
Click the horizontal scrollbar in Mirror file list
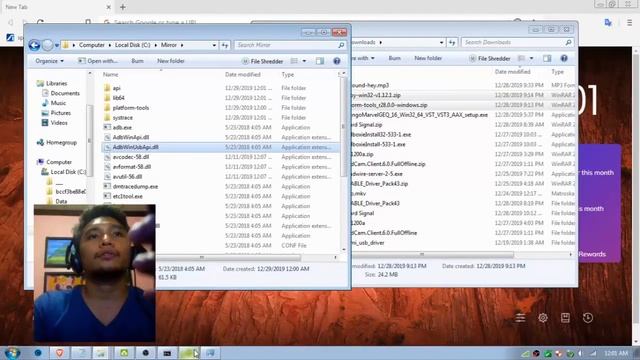pyautogui.click(x=229, y=258)
